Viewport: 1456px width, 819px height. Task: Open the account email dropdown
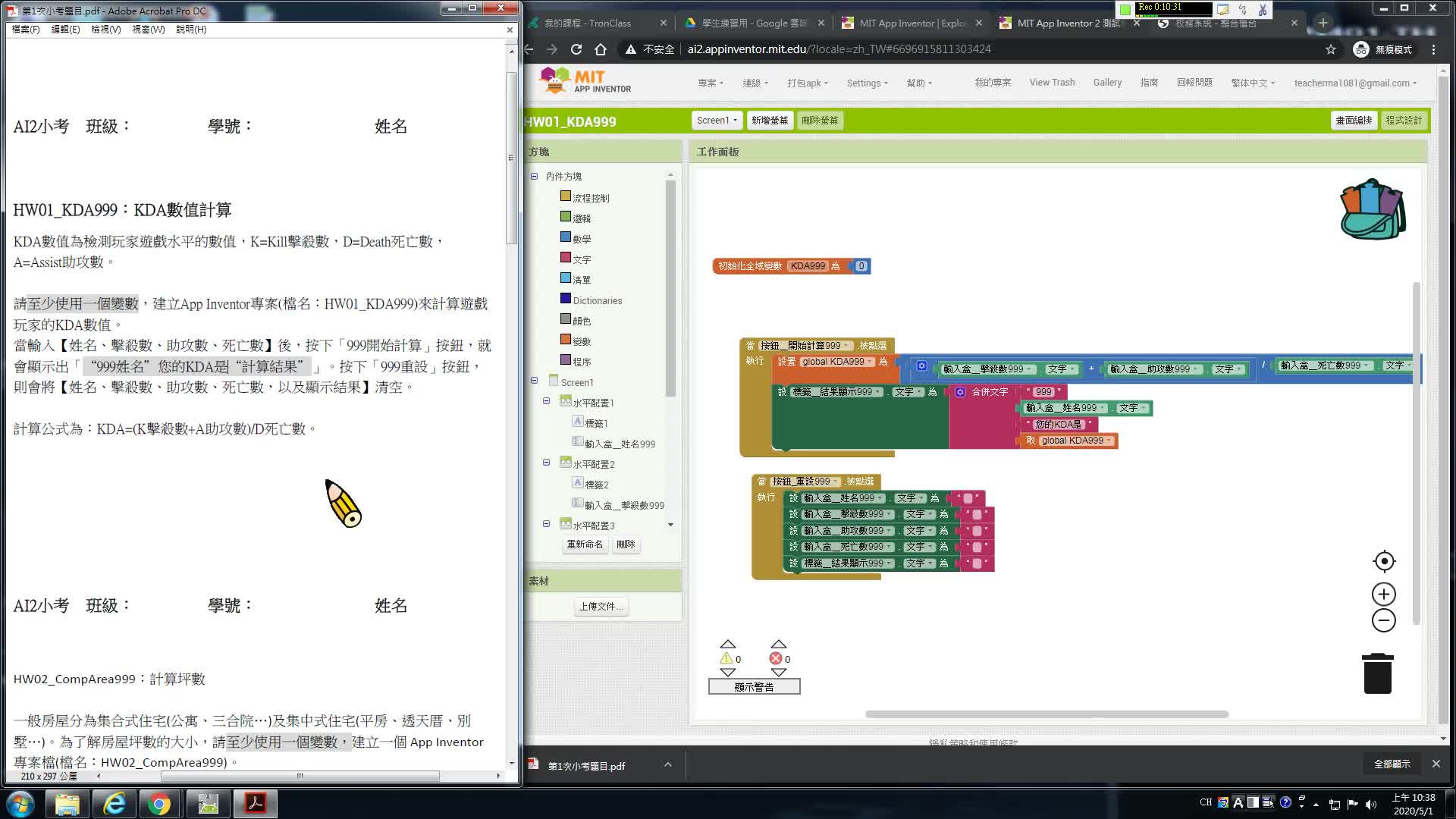click(1355, 83)
